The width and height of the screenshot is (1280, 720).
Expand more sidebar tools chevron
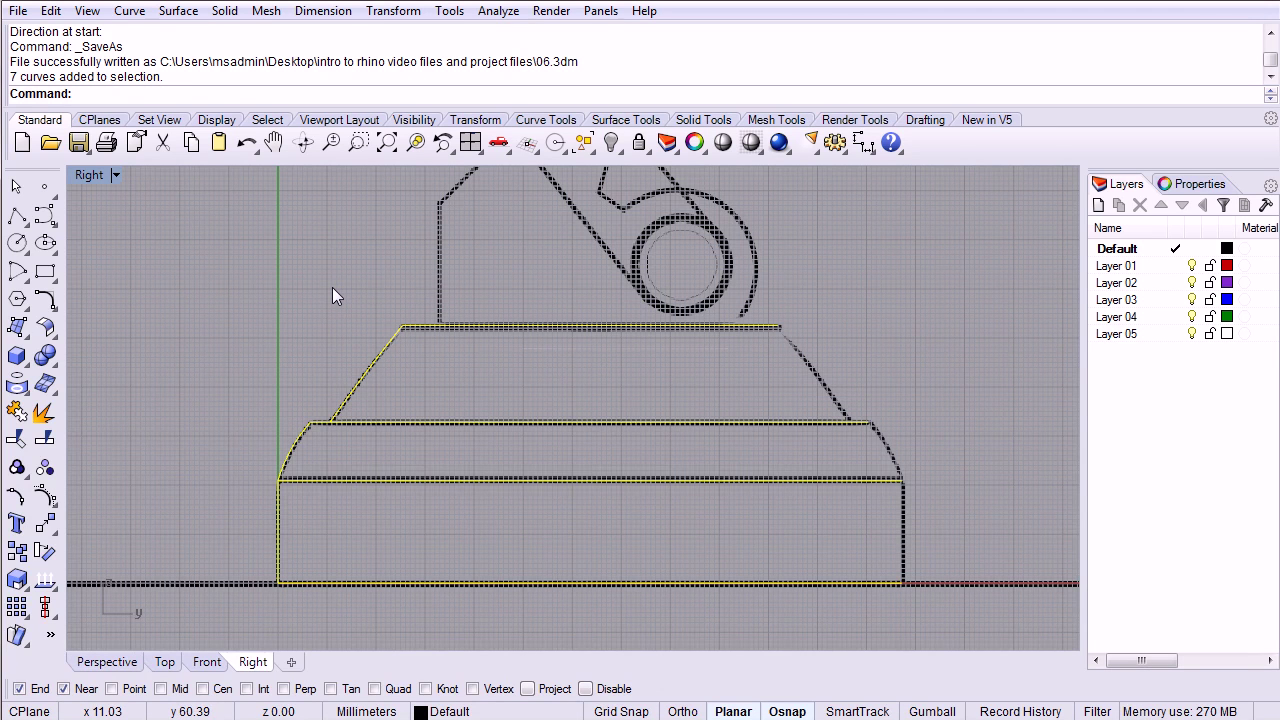tap(50, 635)
